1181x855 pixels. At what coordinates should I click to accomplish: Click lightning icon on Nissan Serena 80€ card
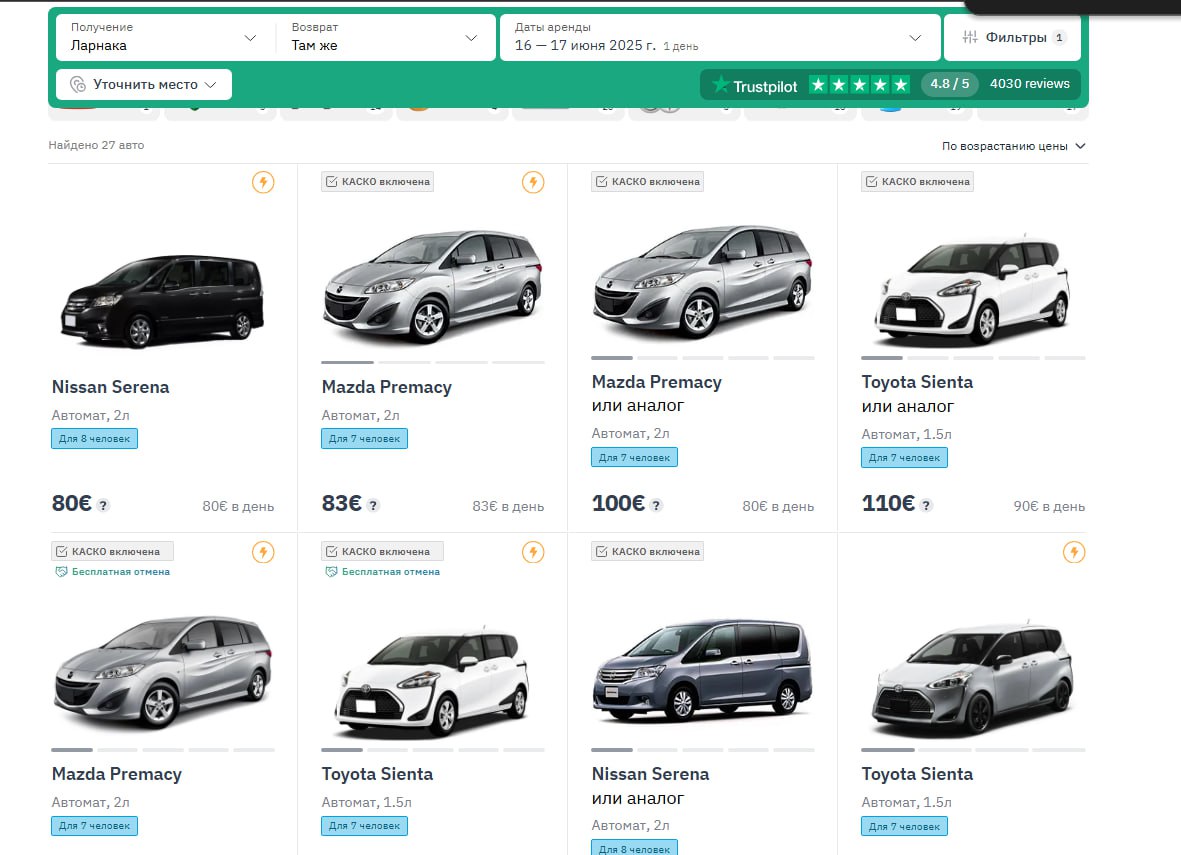pyautogui.click(x=263, y=182)
